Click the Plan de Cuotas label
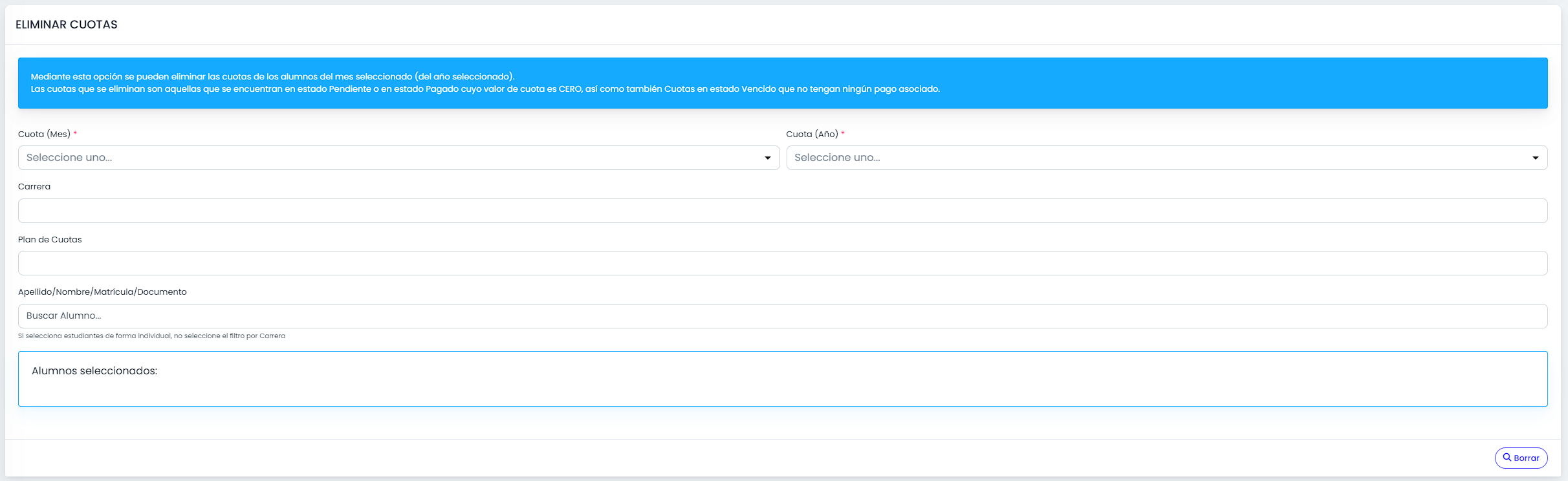Image resolution: width=1568 pixels, height=481 pixels. tap(50, 239)
